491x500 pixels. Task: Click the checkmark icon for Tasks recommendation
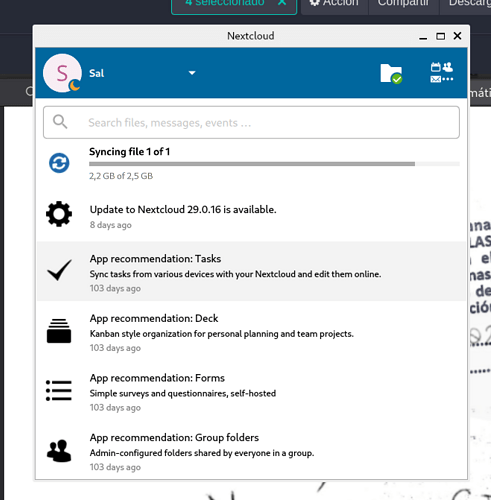[59, 270]
